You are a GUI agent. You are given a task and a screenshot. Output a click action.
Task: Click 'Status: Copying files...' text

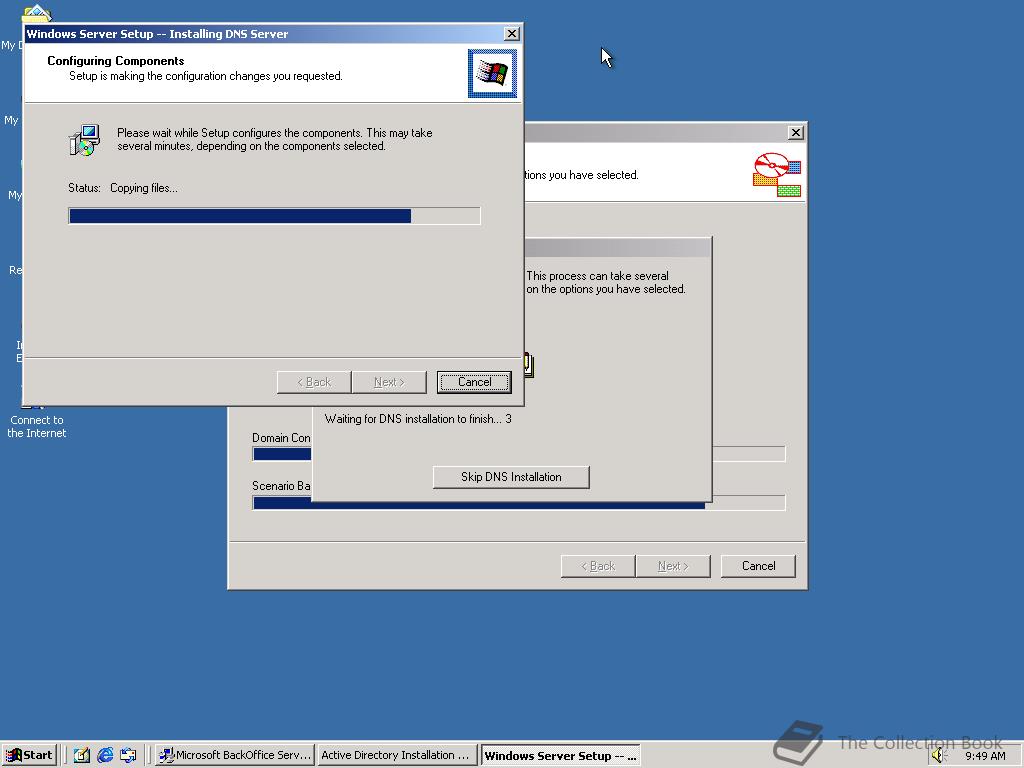pos(123,188)
